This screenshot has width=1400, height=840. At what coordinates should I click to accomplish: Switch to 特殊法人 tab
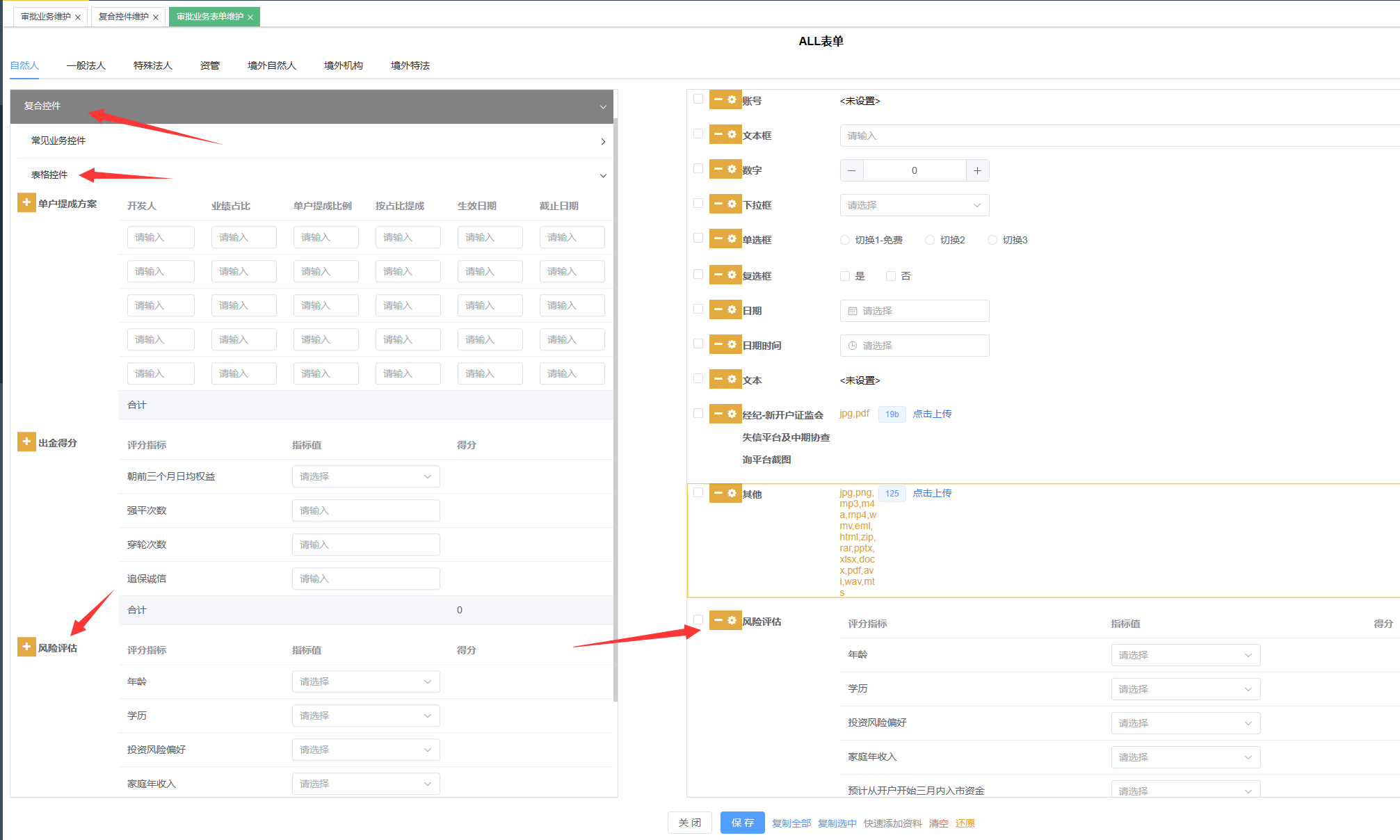(153, 65)
